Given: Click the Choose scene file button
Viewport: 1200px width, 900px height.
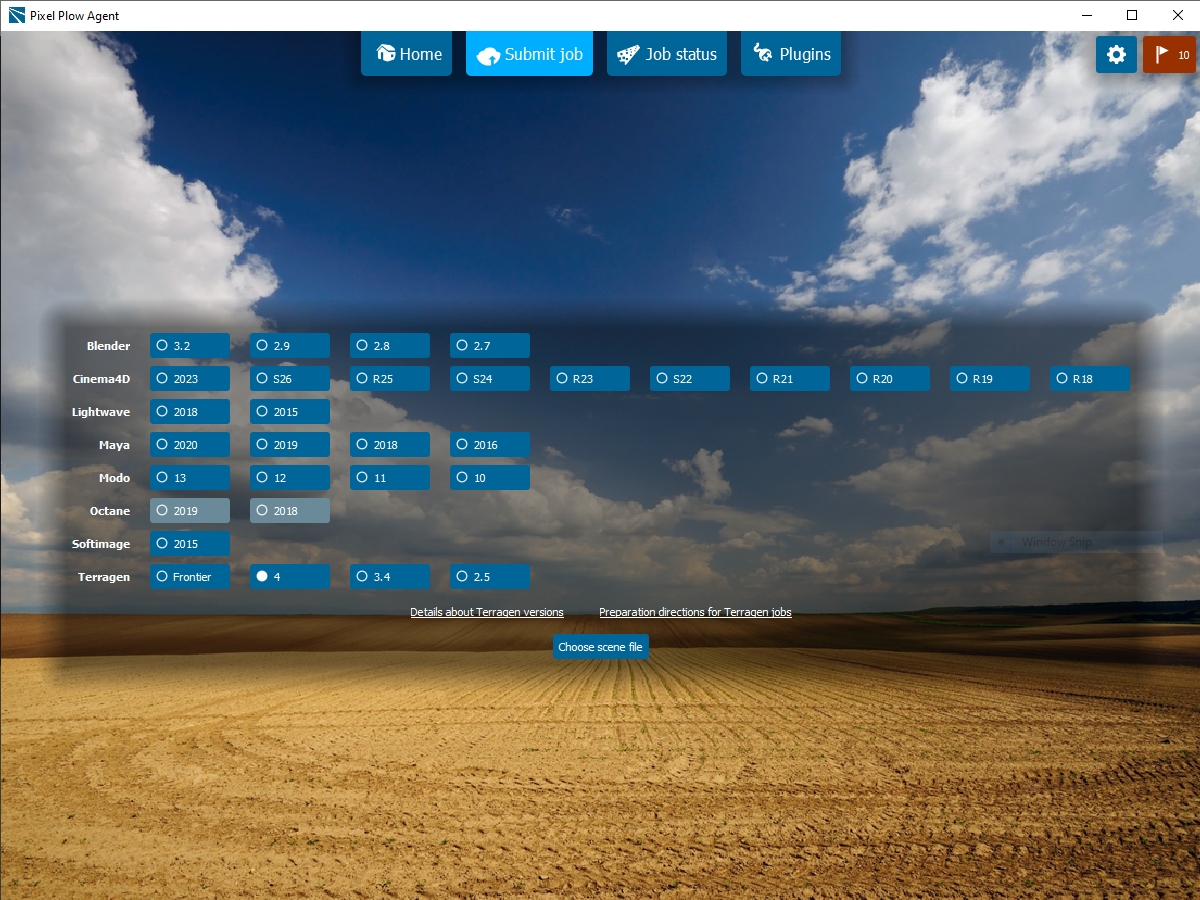Looking at the screenshot, I should click(600, 647).
